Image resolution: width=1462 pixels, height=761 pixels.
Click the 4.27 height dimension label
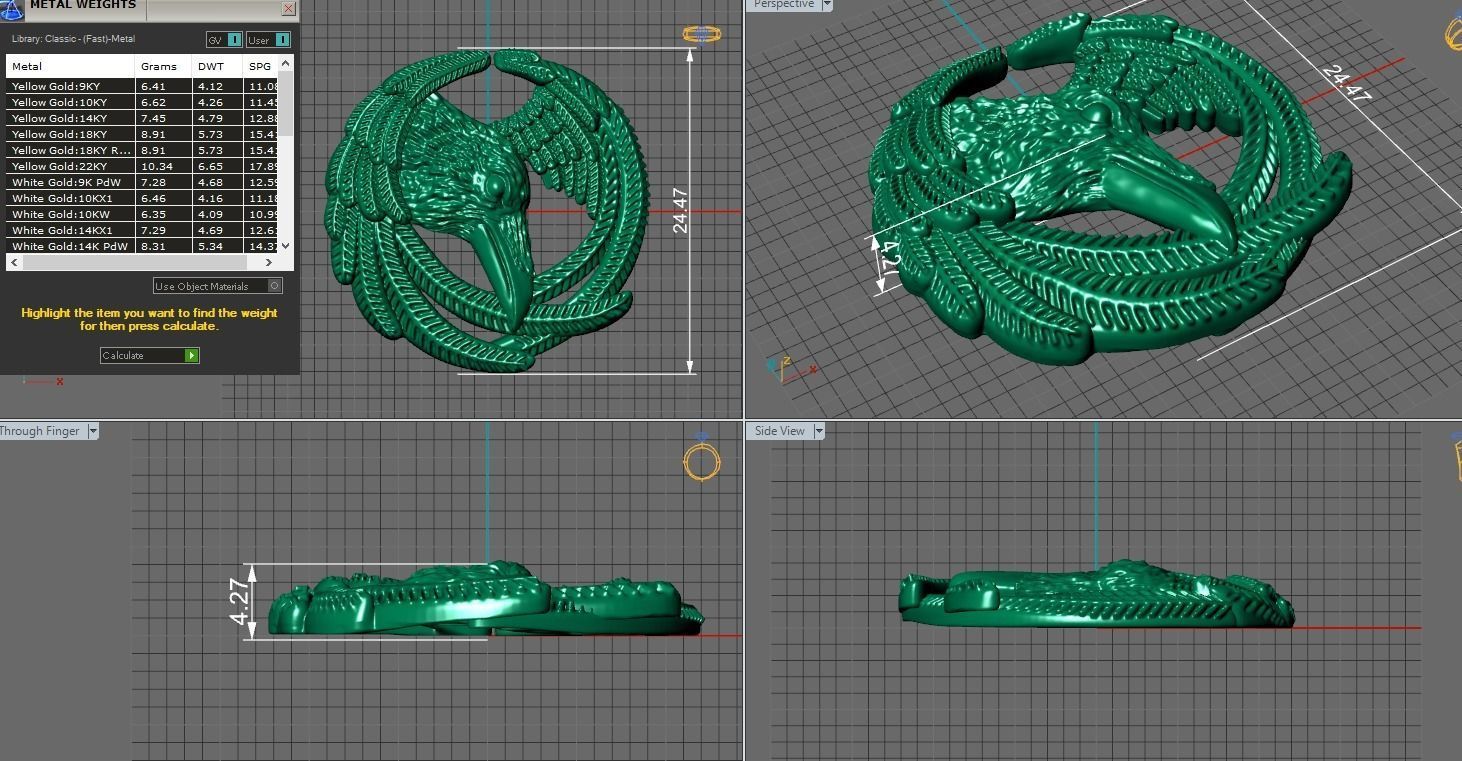click(x=240, y=602)
